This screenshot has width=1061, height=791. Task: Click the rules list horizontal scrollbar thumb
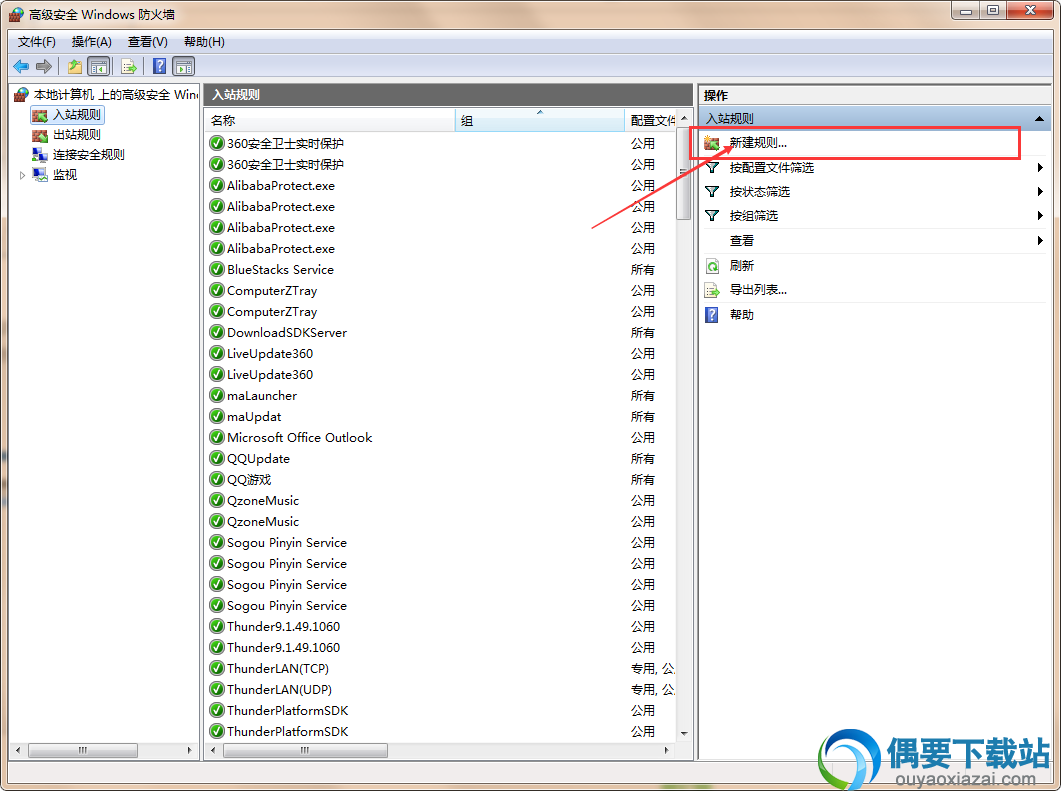[305, 750]
